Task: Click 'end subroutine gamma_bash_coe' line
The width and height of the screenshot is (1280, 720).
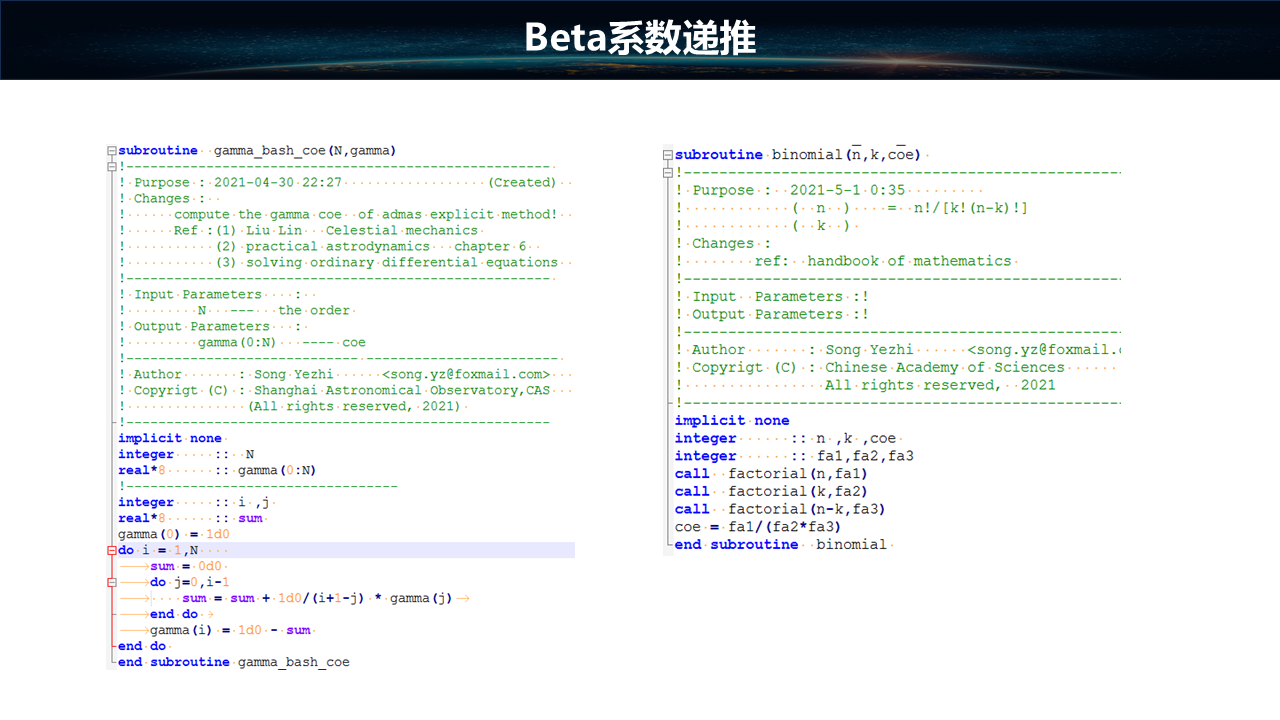Action: click(x=234, y=662)
